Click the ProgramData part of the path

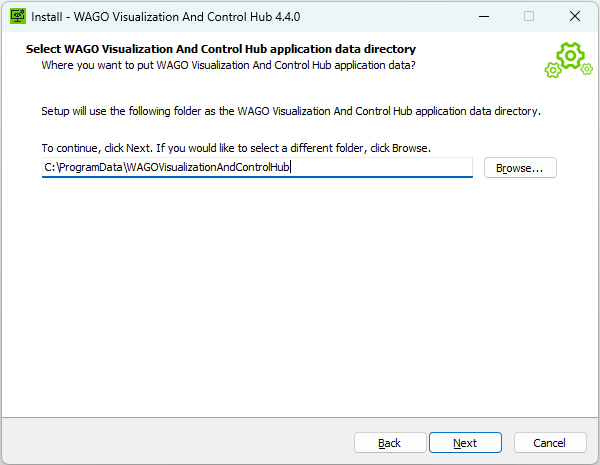coord(90,168)
